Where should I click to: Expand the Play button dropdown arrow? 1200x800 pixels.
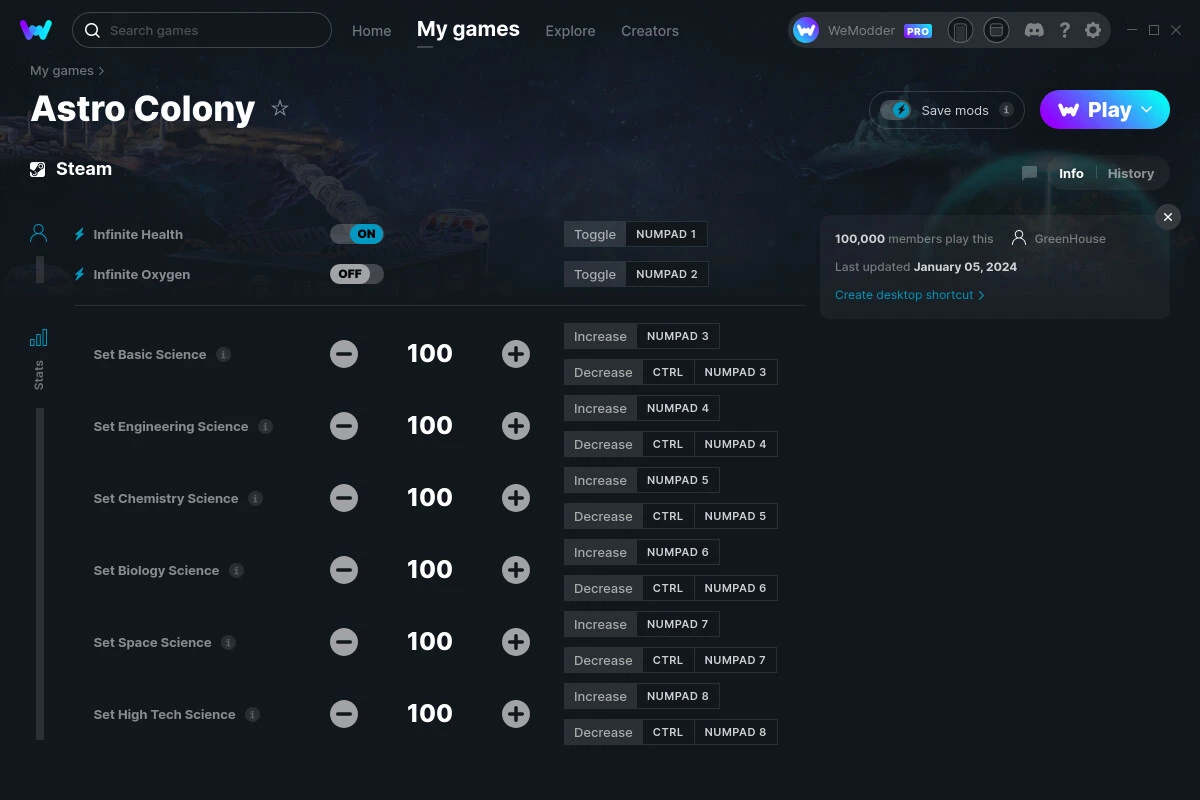click(x=1147, y=110)
